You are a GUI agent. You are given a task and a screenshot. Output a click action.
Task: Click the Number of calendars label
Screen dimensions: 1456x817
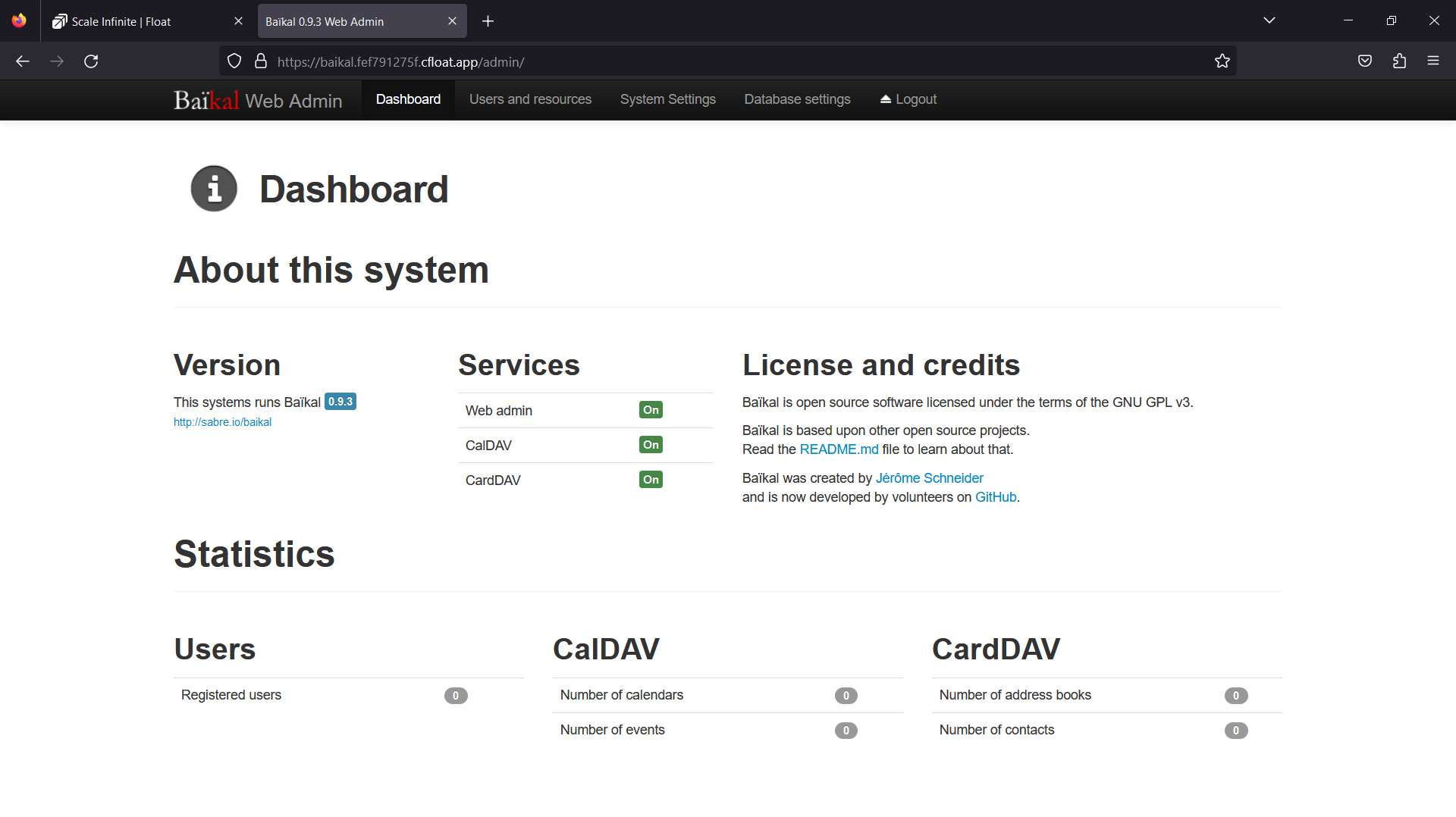(622, 695)
